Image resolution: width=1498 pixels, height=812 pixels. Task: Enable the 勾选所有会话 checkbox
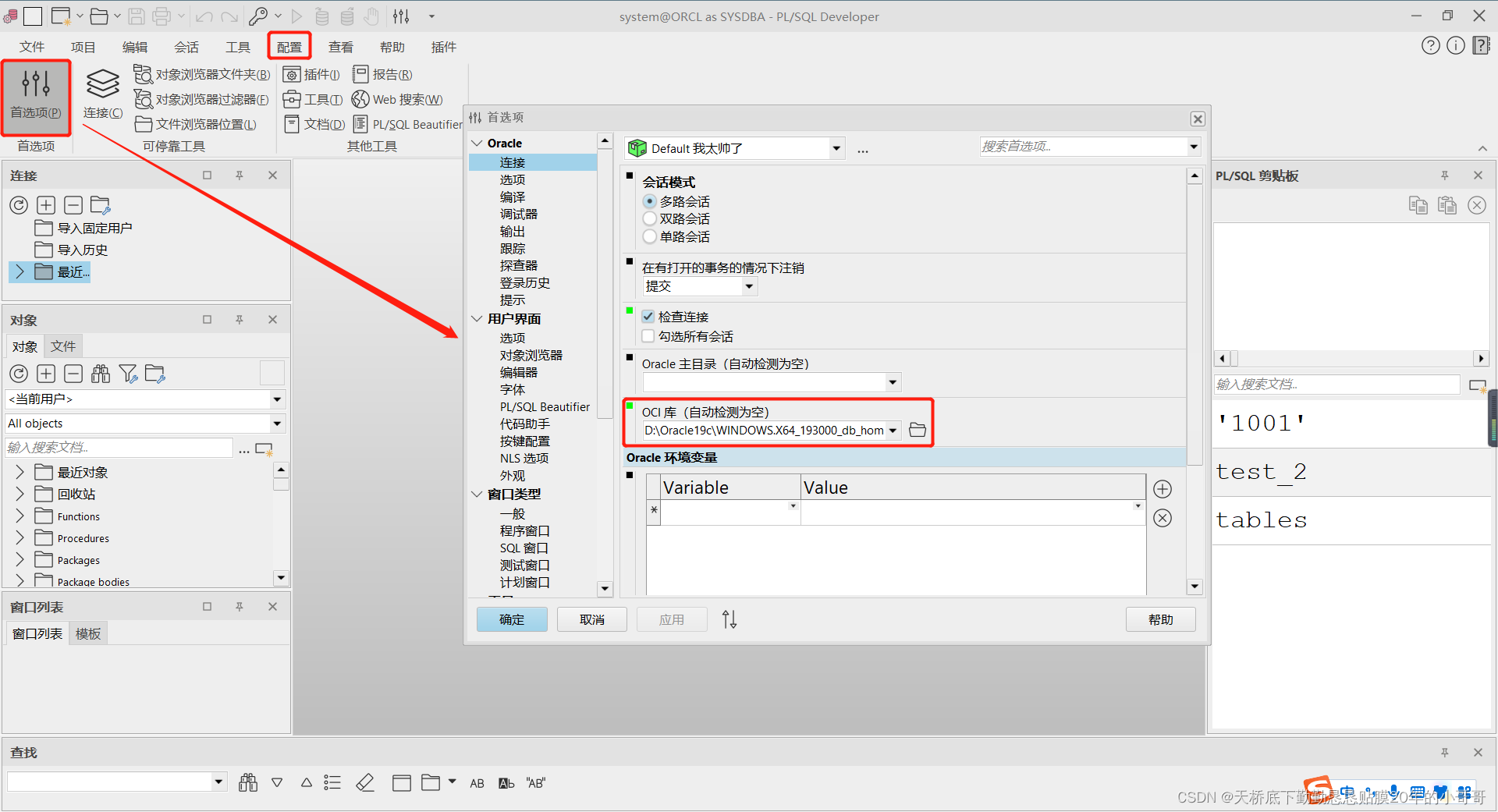[648, 336]
